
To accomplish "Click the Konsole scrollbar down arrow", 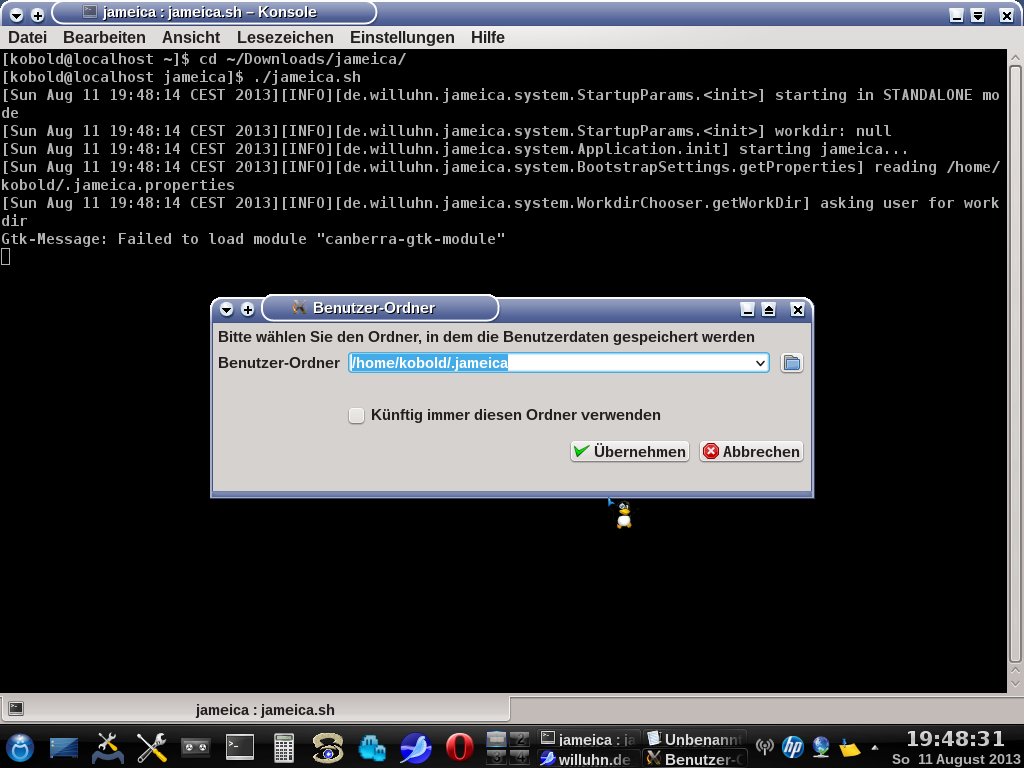I will (x=1015, y=683).
